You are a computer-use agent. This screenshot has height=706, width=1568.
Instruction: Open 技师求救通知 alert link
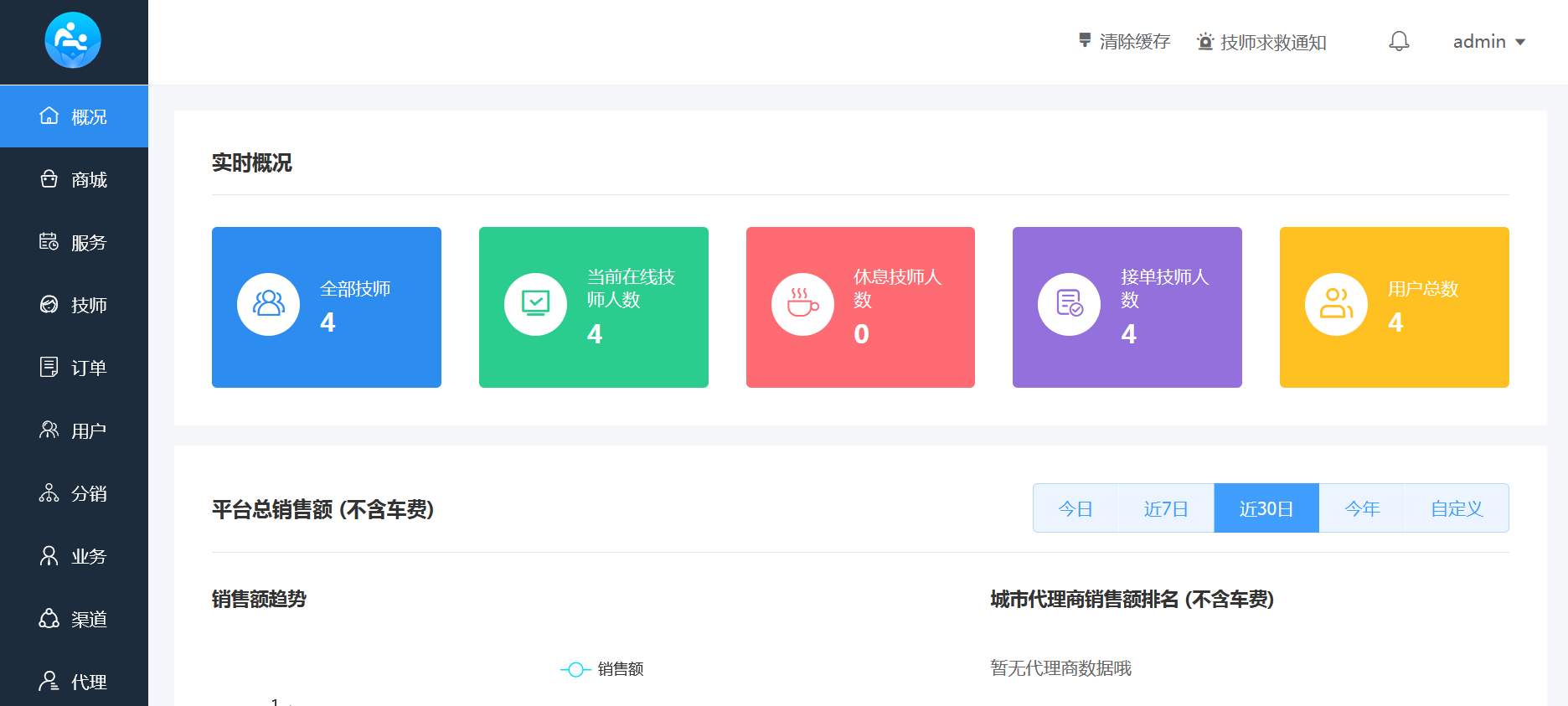click(x=1261, y=42)
